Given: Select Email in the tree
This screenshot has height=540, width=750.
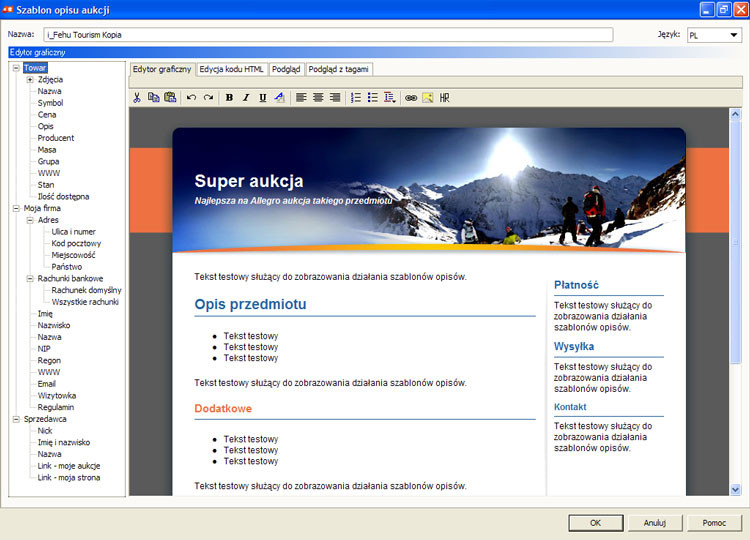Looking at the screenshot, I should click(x=46, y=384).
